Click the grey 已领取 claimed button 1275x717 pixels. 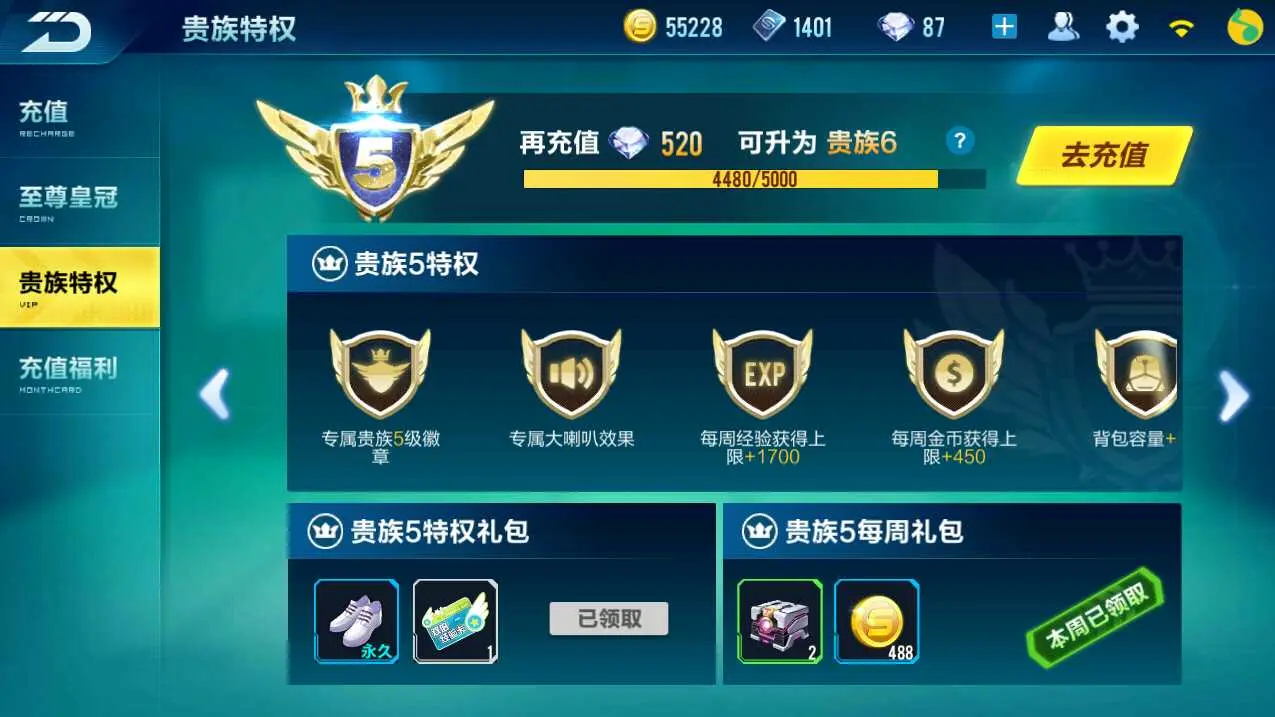(x=609, y=619)
